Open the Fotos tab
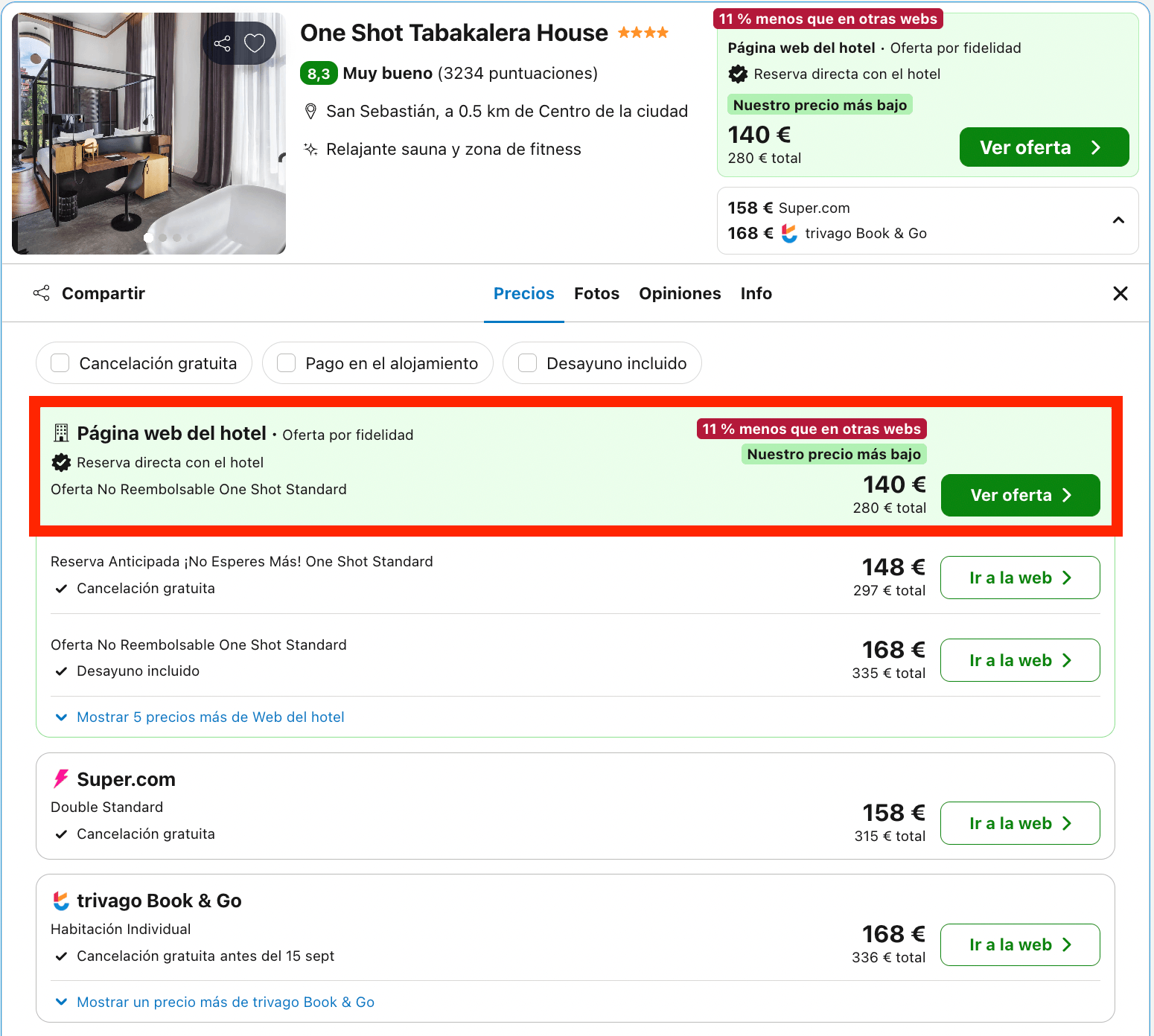The height and width of the screenshot is (1036, 1154). 596,293
